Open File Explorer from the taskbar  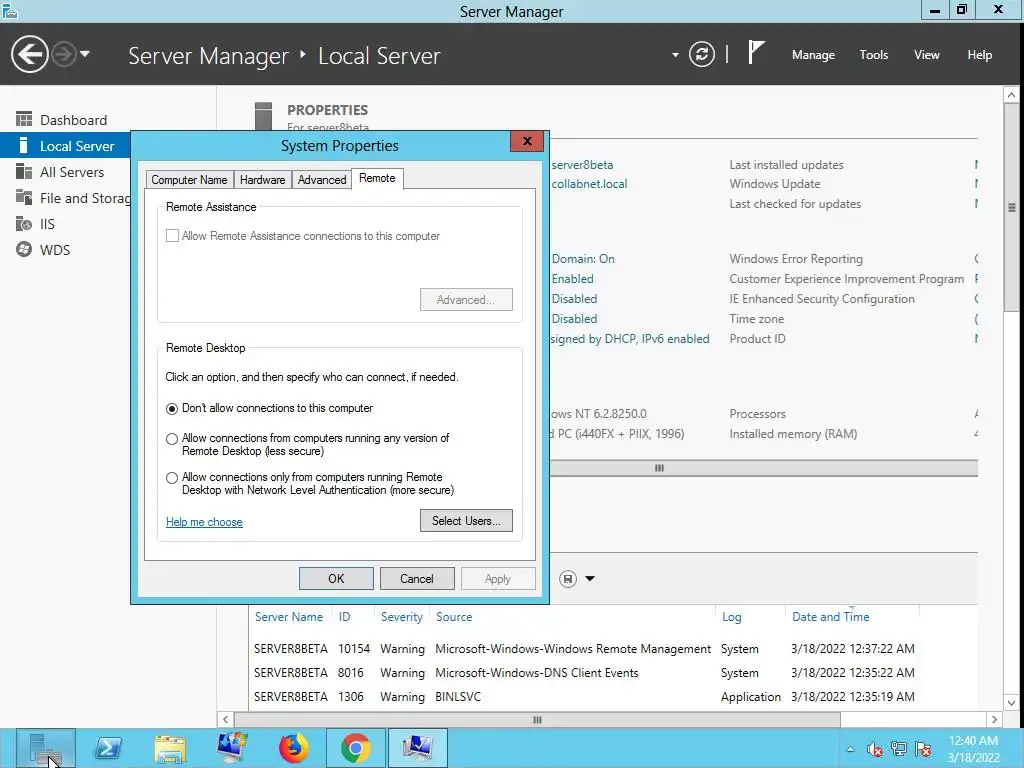click(170, 748)
